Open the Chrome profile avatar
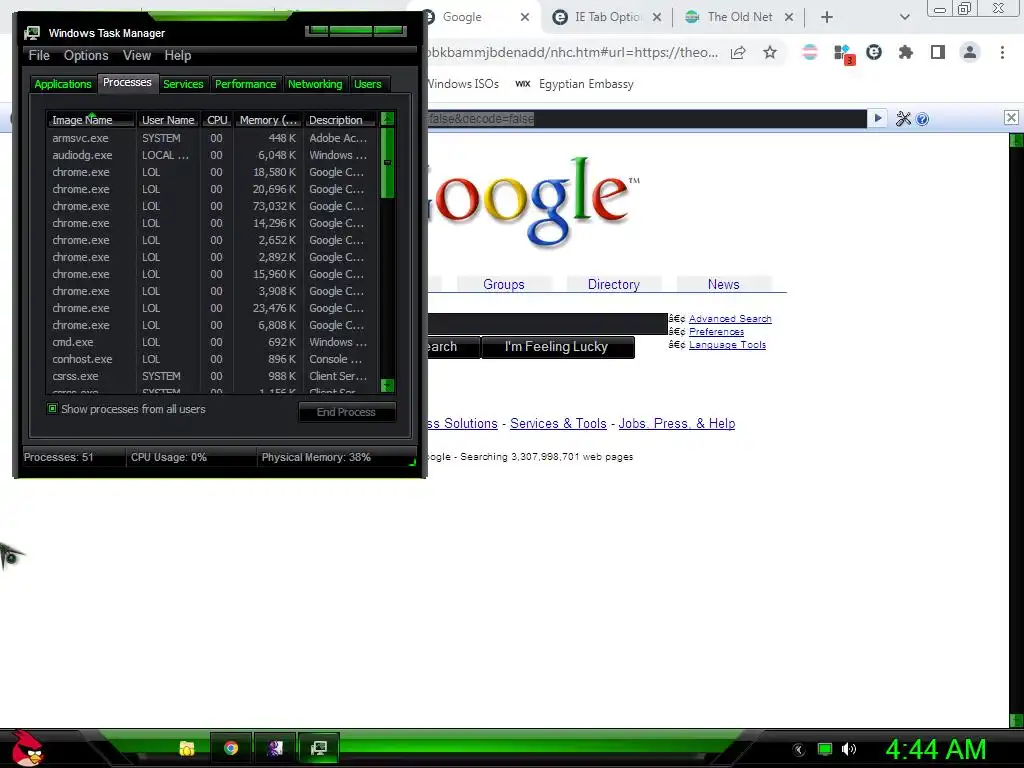 970,52
